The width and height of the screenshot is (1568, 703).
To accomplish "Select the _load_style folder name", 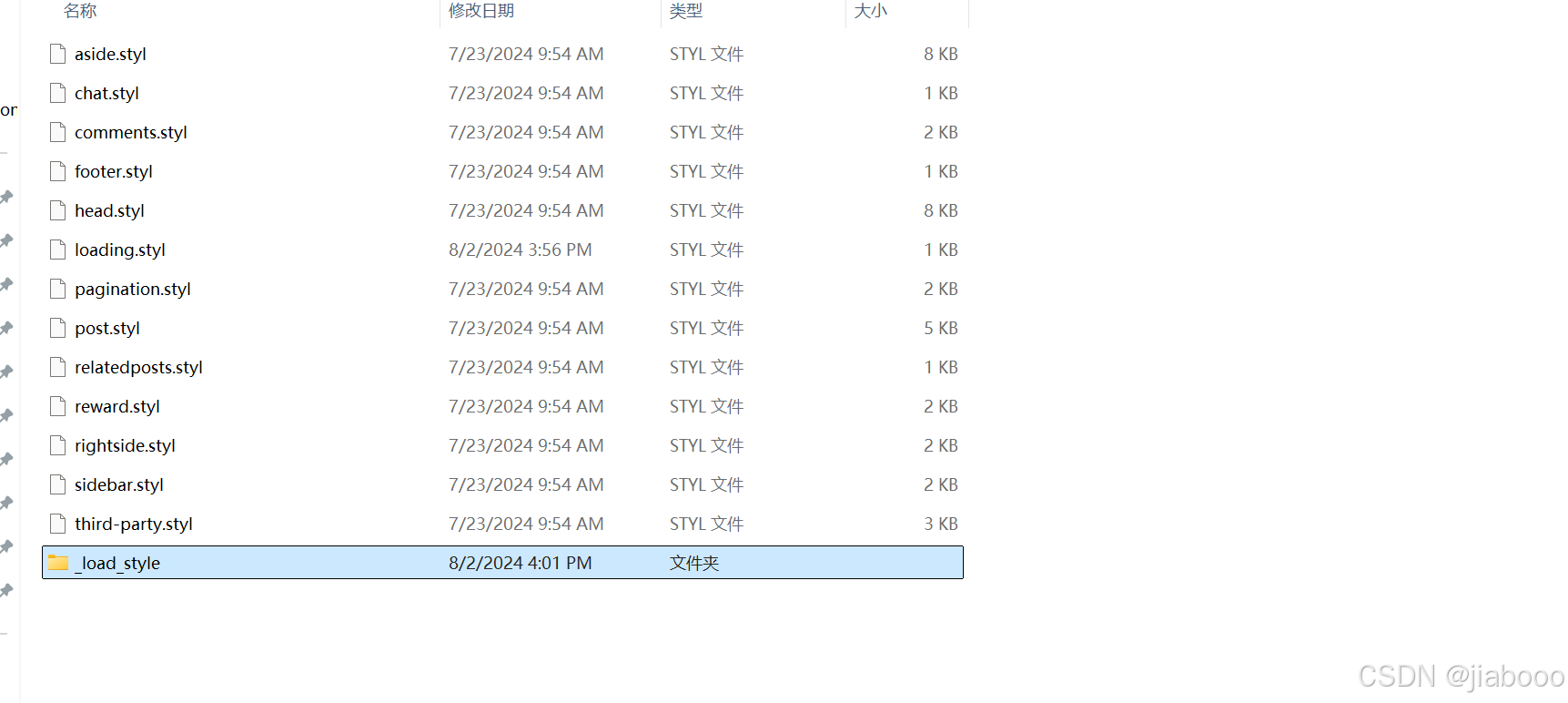I will (x=117, y=564).
